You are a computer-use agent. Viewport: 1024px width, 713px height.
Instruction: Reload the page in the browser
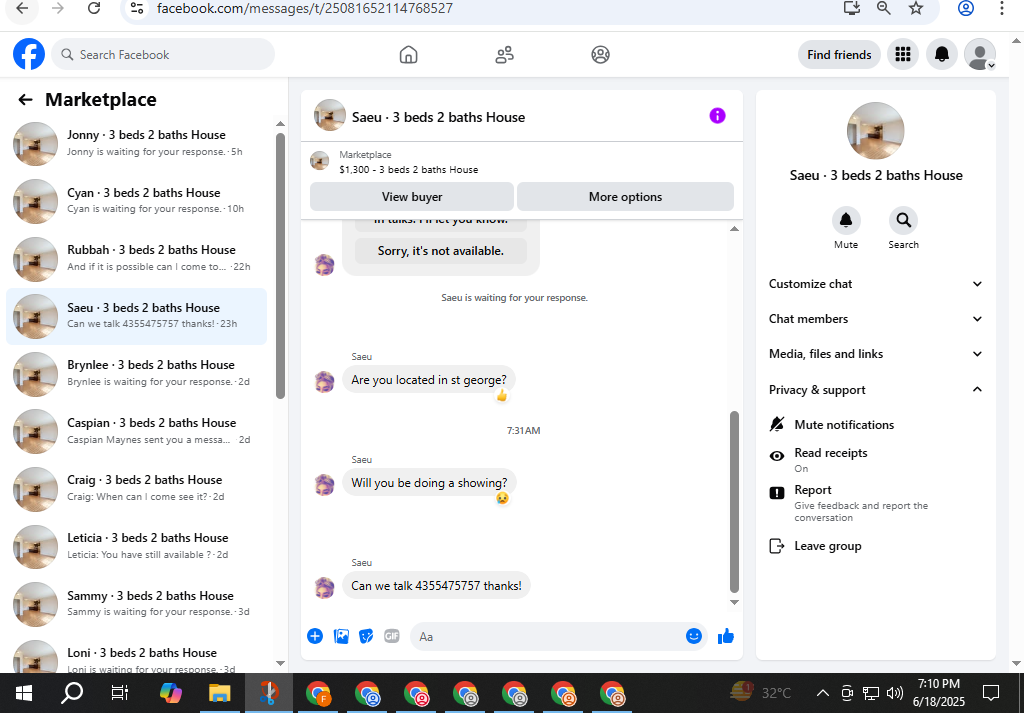94,8
